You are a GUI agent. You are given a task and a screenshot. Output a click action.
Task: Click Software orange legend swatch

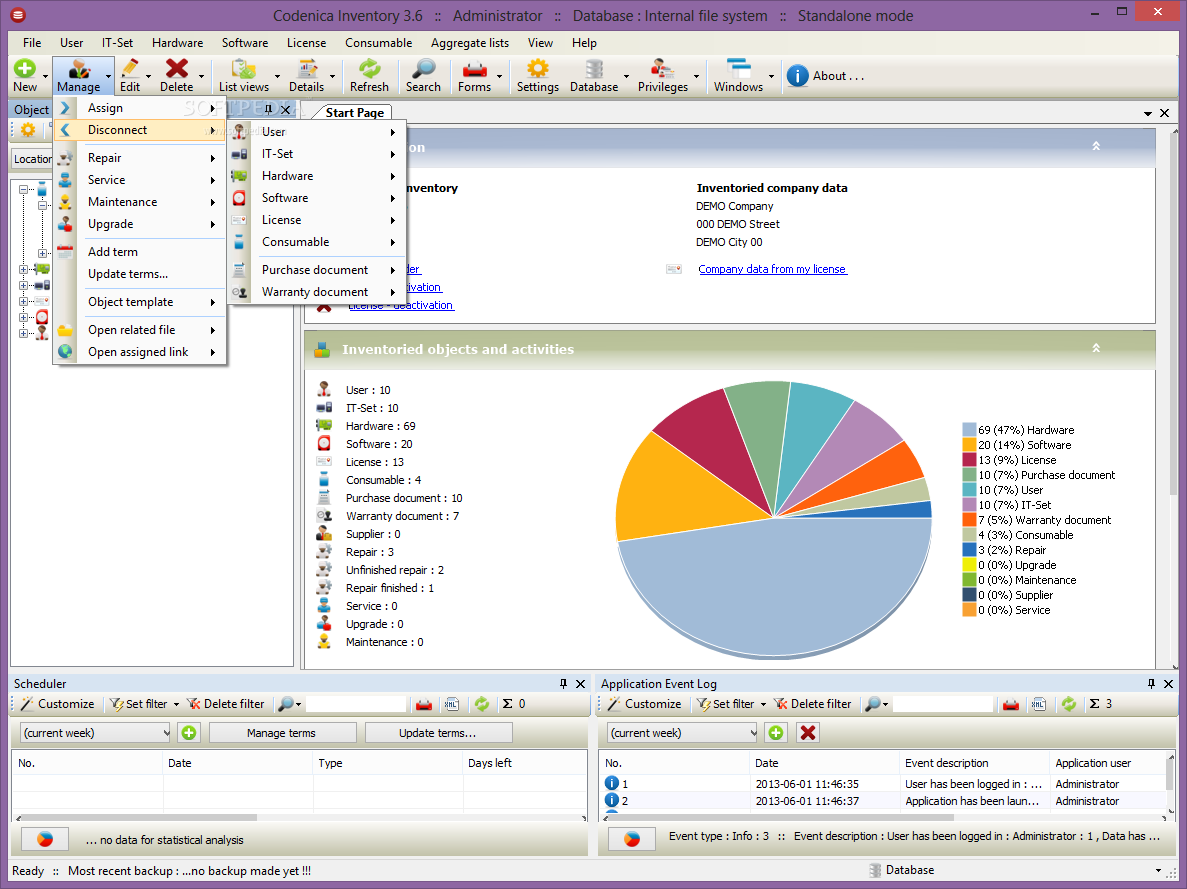[x=969, y=445]
